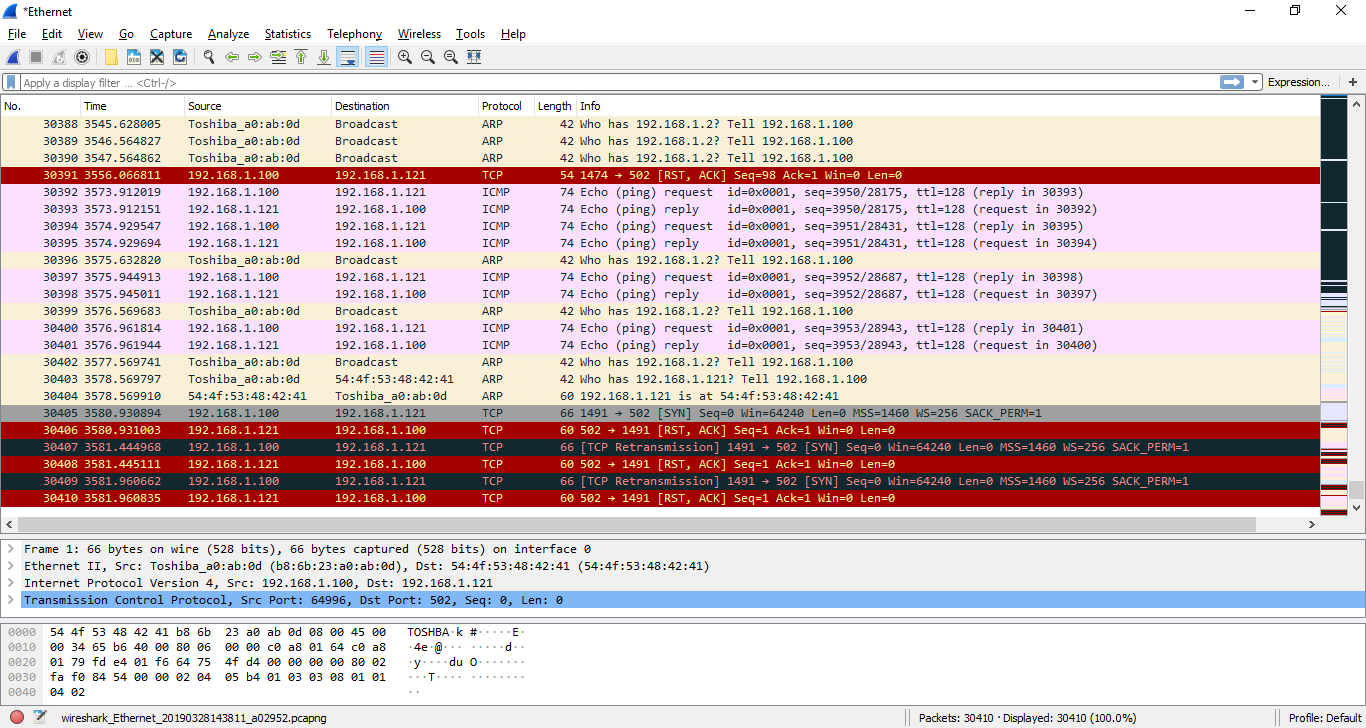Start a new packet capture

[13, 57]
